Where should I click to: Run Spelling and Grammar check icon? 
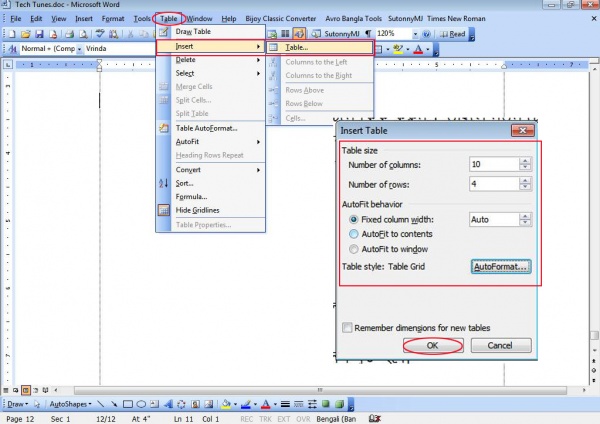click(x=100, y=34)
